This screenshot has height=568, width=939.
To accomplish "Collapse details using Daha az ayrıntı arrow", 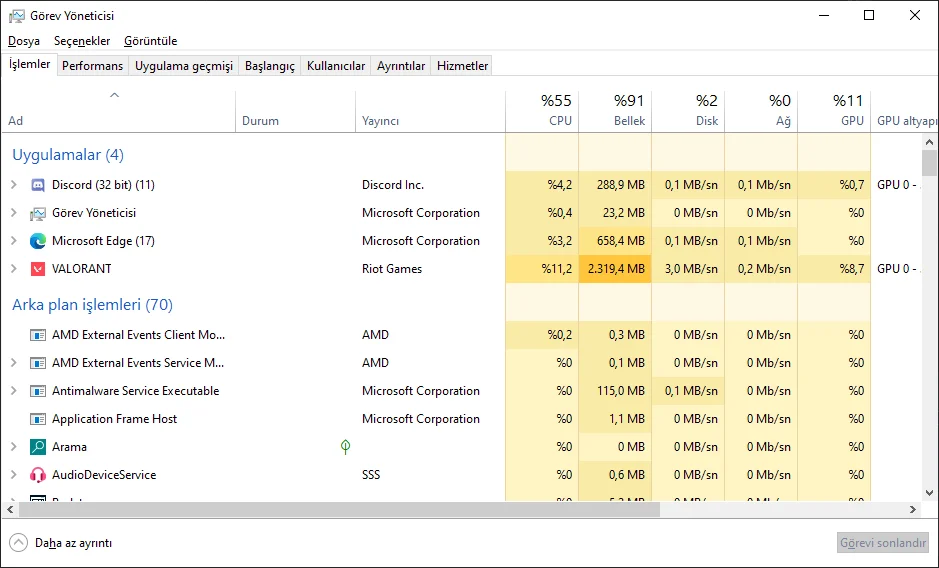I will [18, 543].
